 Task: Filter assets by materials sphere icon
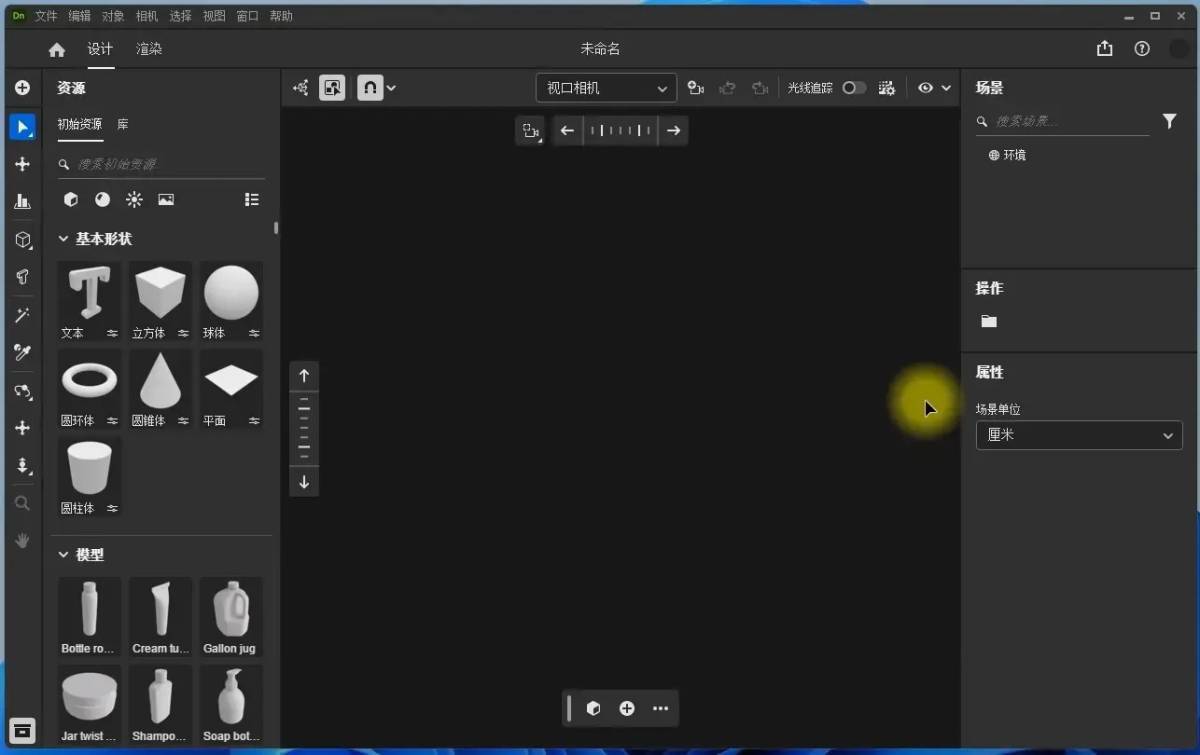102,200
